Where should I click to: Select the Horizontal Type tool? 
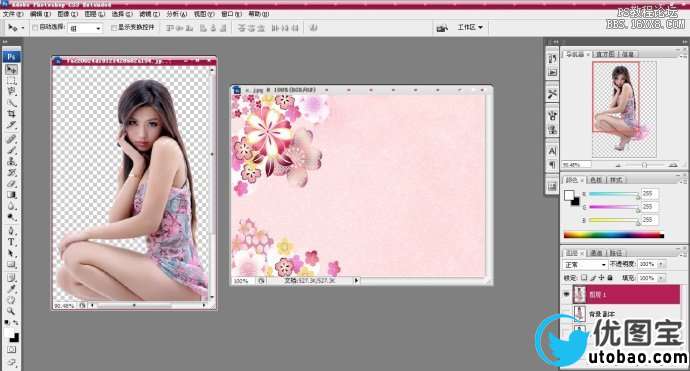[11, 242]
